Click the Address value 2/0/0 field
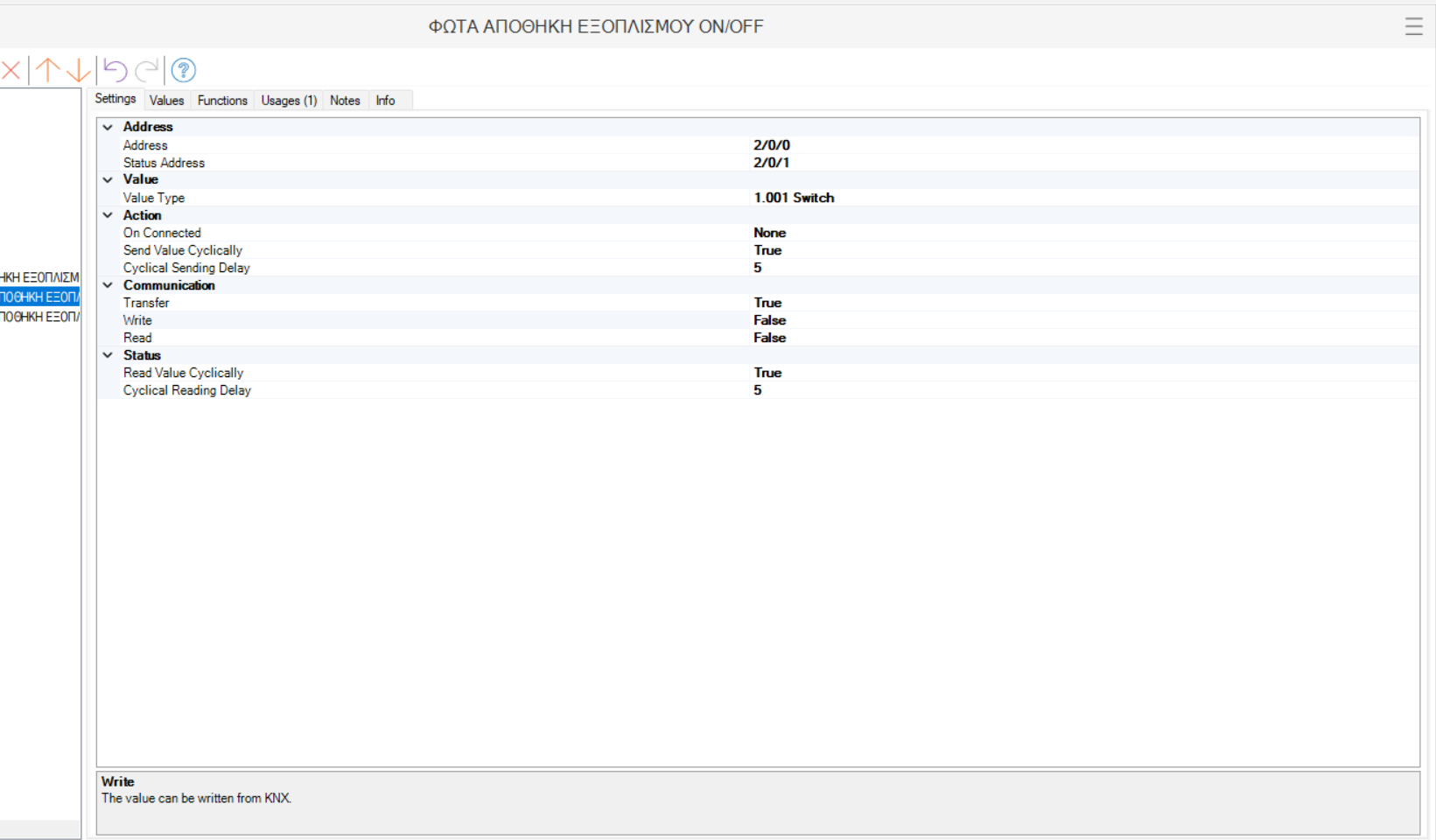1436x840 pixels. 772,145
